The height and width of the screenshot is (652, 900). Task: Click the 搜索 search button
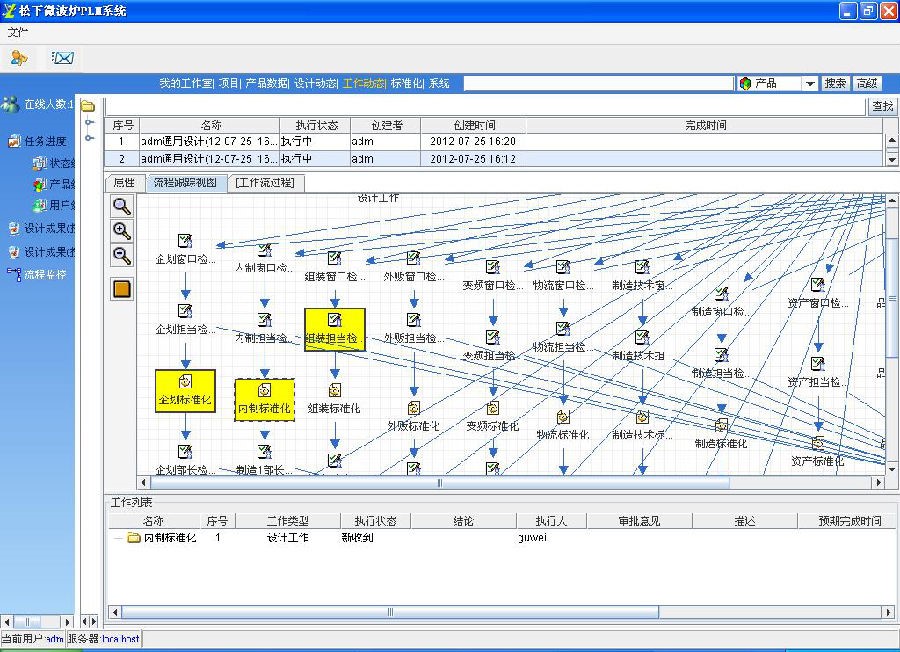click(x=835, y=84)
